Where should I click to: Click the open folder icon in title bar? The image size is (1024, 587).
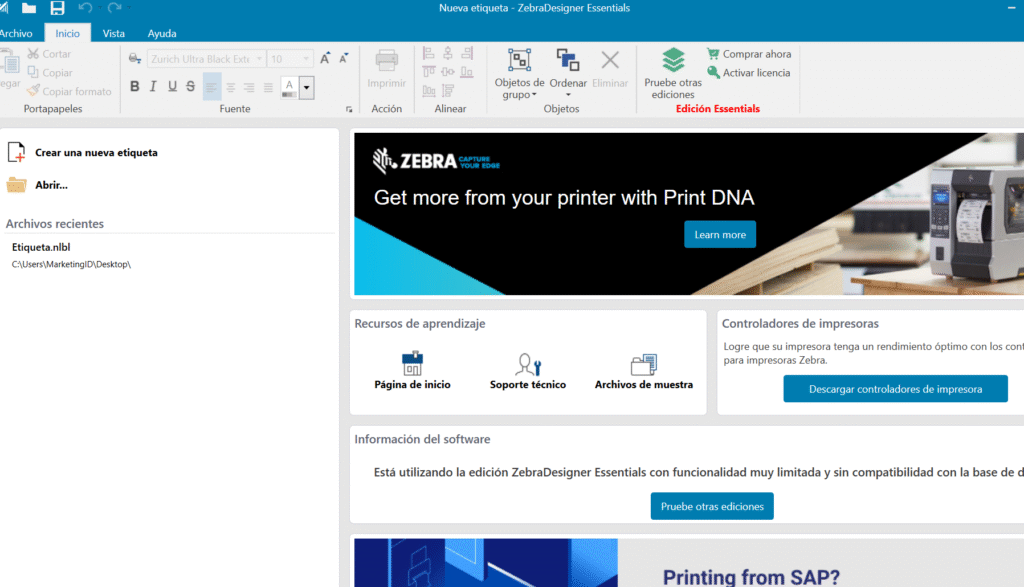point(29,8)
